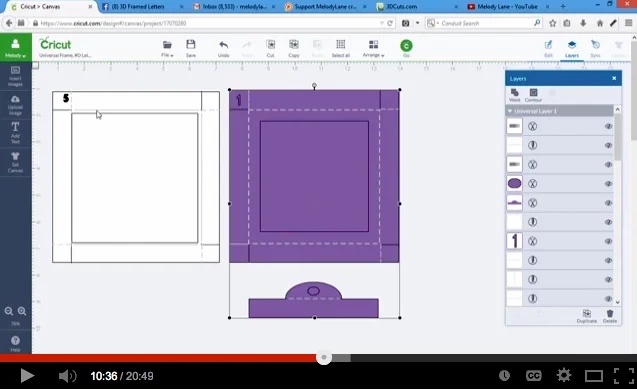The height and width of the screenshot is (390, 637).
Task: Click the video progress scrubber handle
Action: 324,358
